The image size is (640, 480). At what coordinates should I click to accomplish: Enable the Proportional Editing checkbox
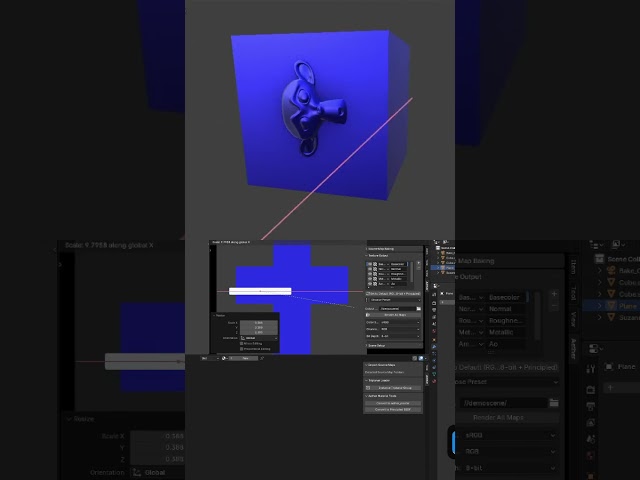coord(241,349)
